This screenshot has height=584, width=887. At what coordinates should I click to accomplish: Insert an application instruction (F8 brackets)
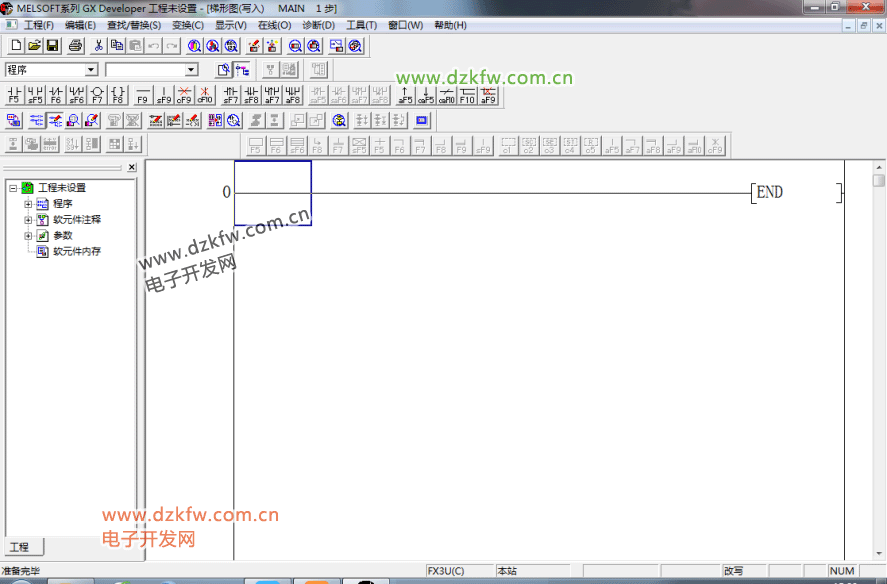point(118,95)
